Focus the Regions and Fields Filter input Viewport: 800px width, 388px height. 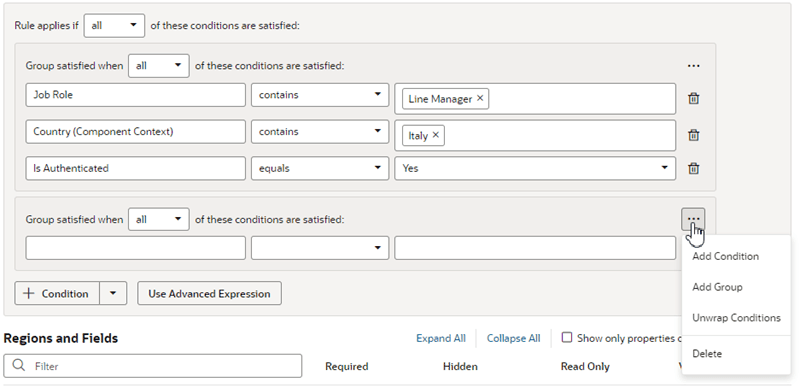tap(153, 366)
